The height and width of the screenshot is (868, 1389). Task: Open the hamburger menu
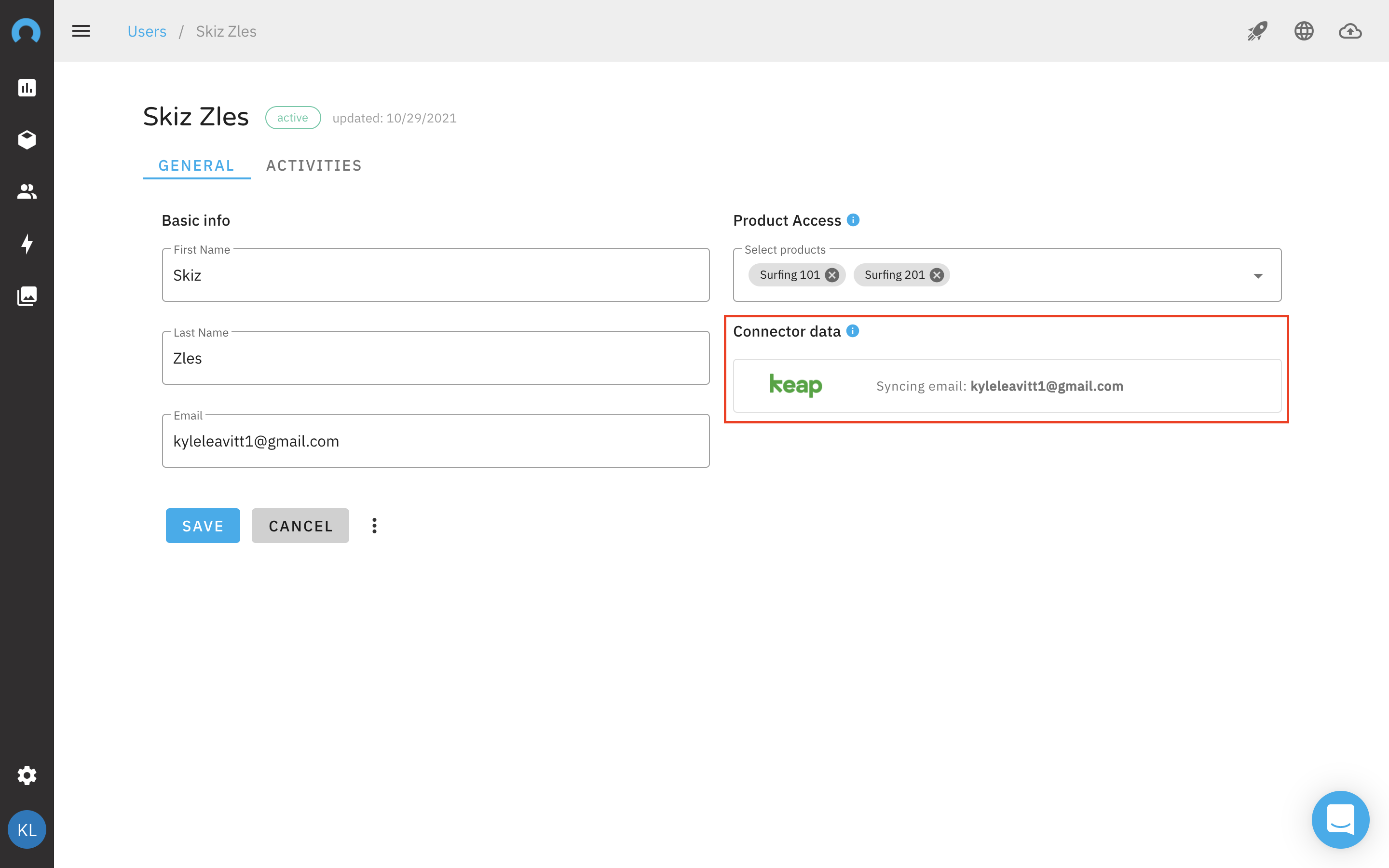click(81, 31)
